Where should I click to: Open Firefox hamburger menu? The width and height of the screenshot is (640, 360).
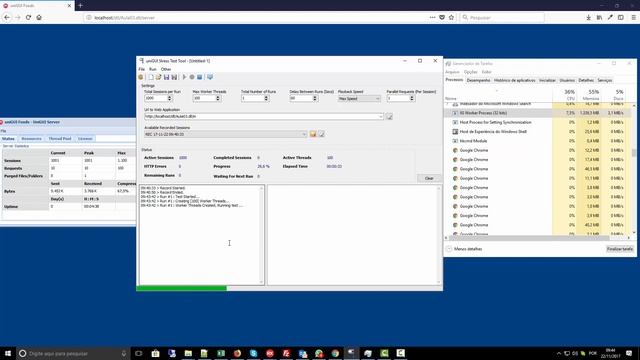[633, 18]
